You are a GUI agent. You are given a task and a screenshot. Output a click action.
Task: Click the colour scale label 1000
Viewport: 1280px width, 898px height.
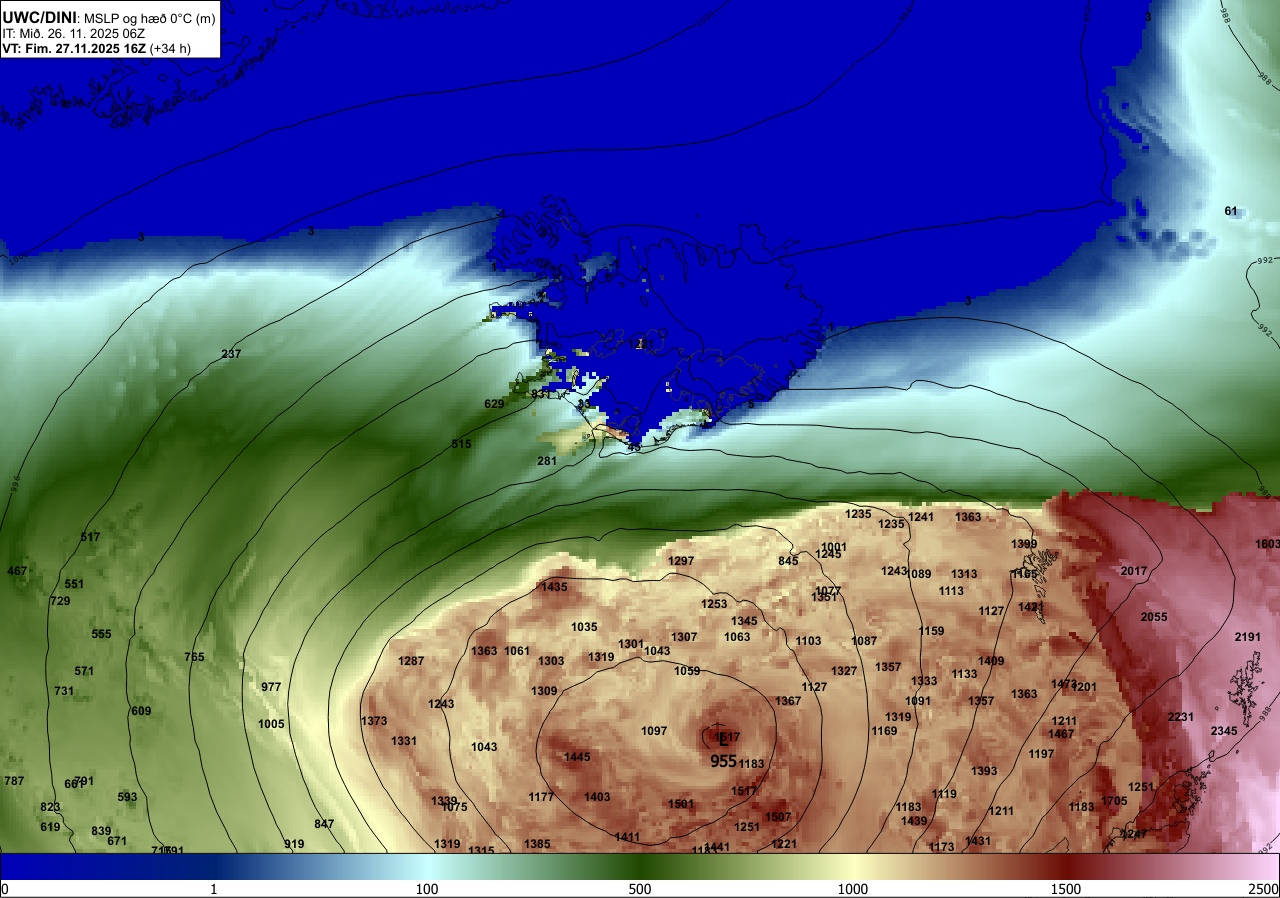(852, 889)
